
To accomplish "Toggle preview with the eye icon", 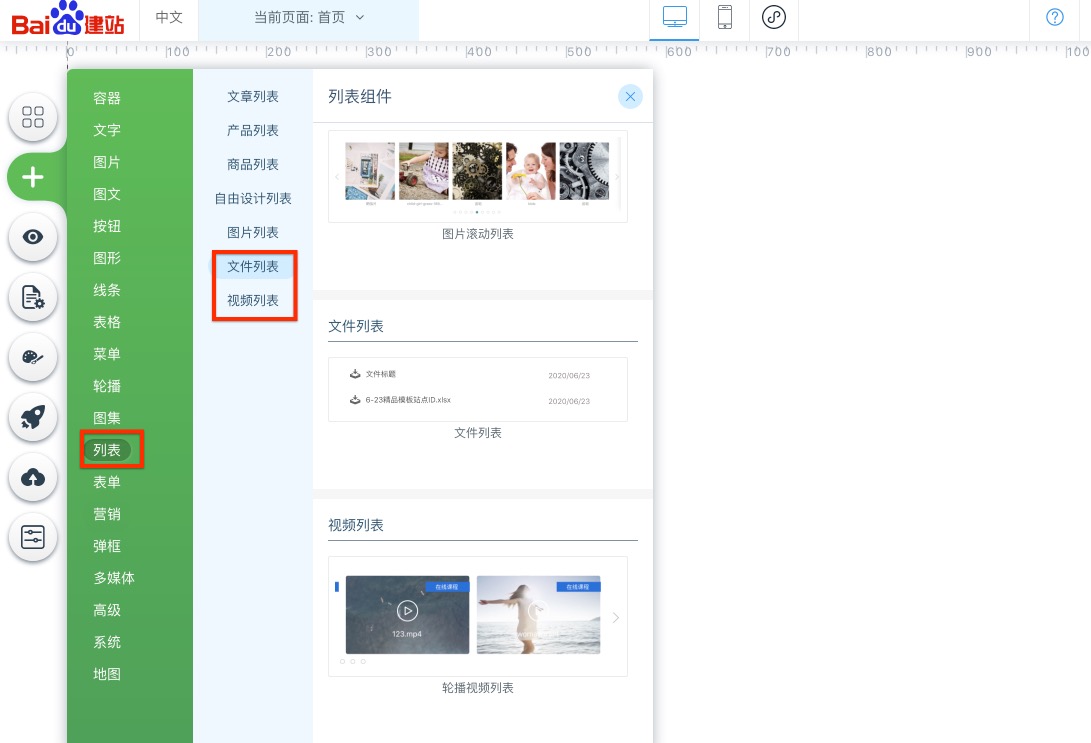I will [x=33, y=237].
